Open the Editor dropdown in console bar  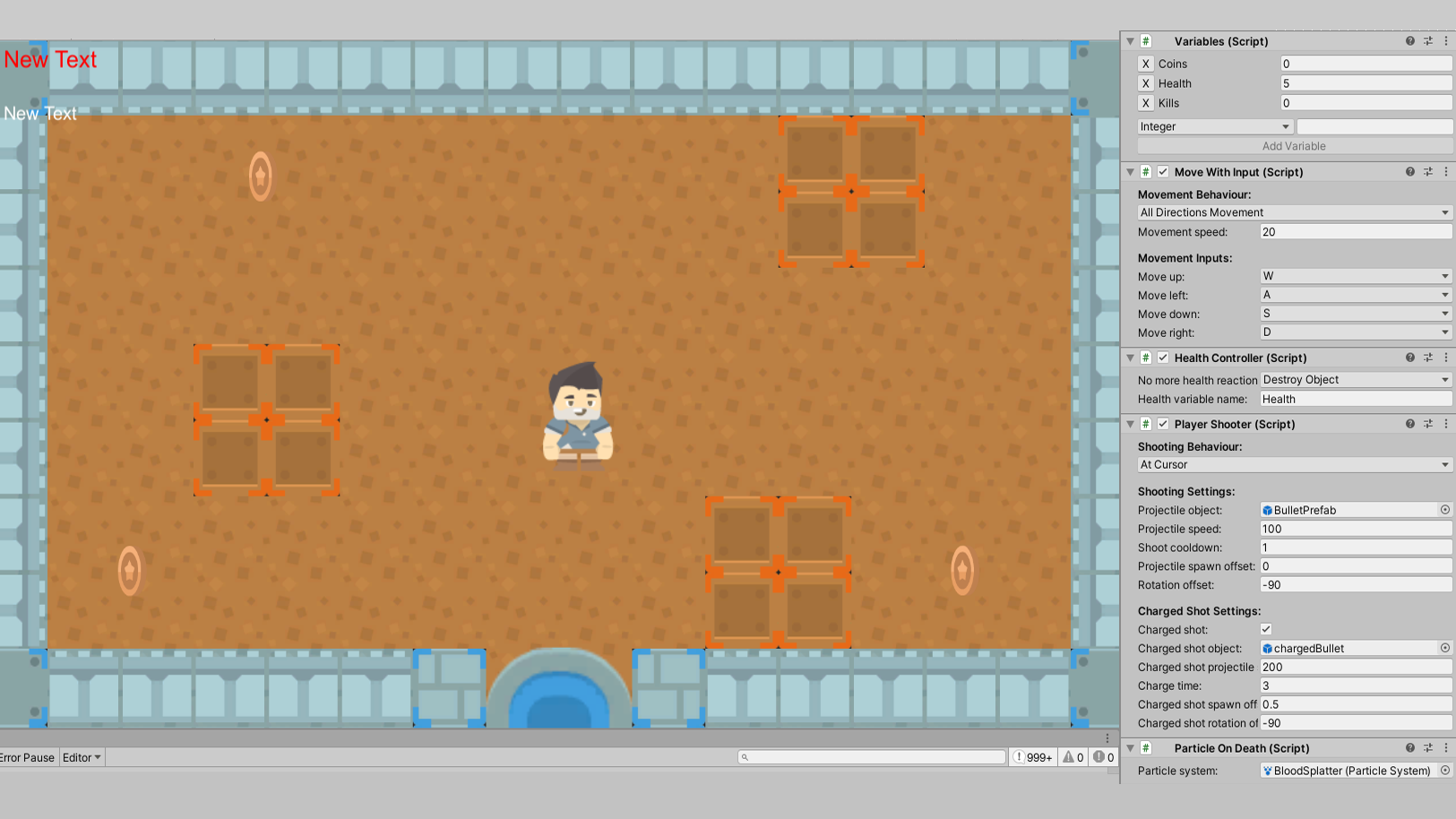pyautogui.click(x=82, y=757)
